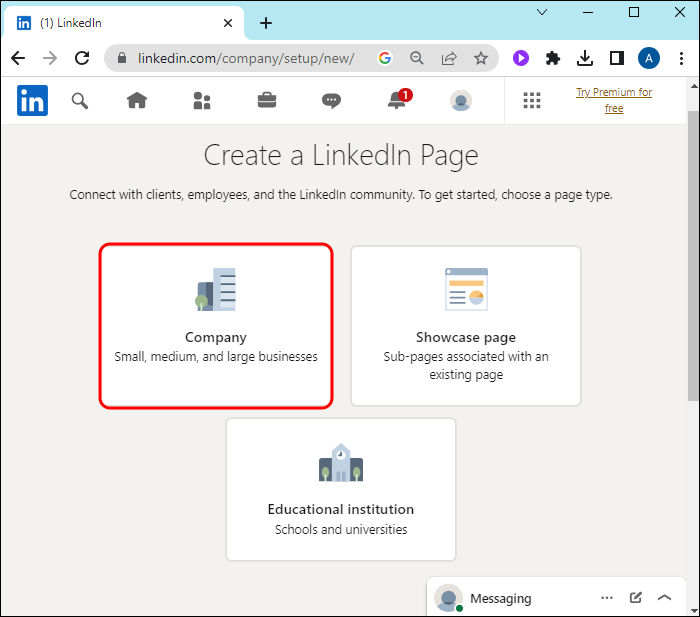Select the Showcase page card
This screenshot has width=700, height=617.
(x=466, y=326)
